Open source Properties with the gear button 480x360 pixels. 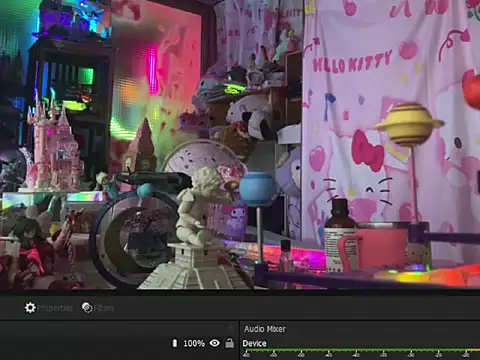click(49, 308)
